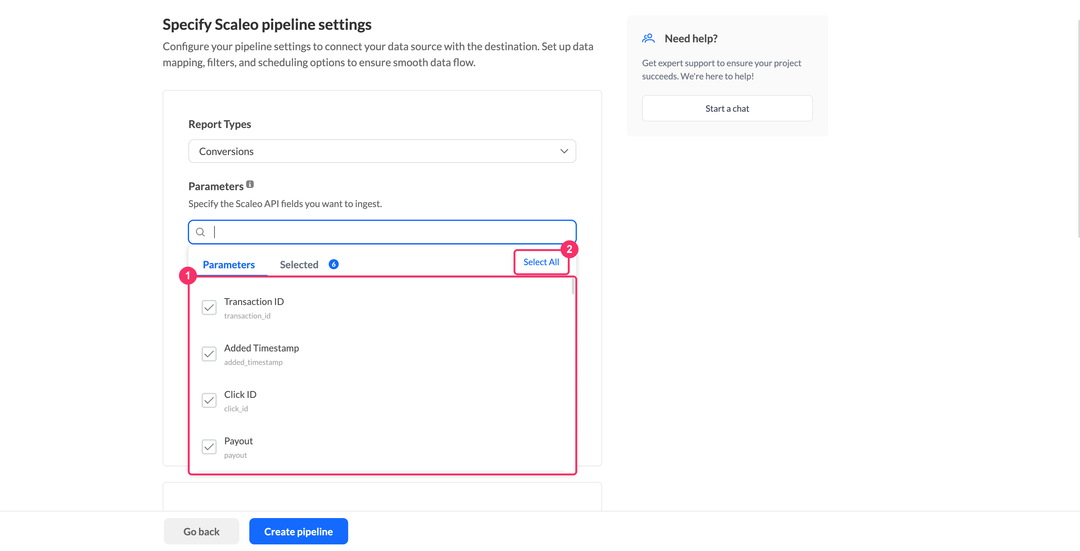The width and height of the screenshot is (1080, 551).
Task: Click the Create pipeline button
Action: (x=299, y=532)
